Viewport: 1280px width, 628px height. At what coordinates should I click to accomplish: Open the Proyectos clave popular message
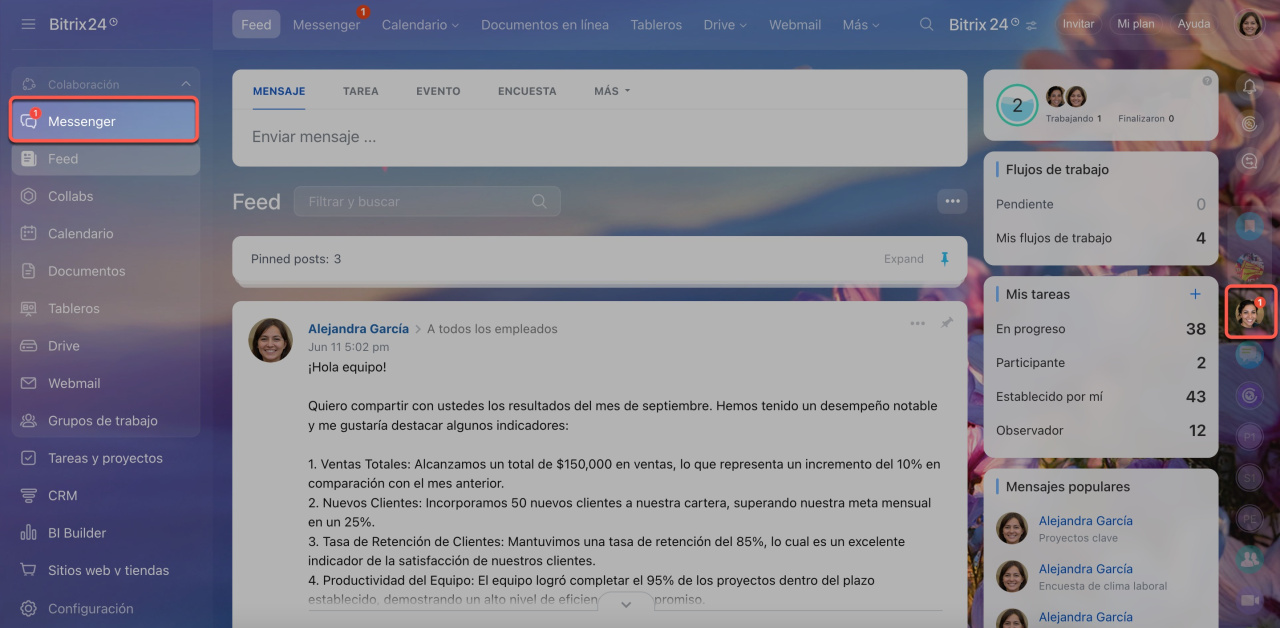pyautogui.click(x=1077, y=537)
